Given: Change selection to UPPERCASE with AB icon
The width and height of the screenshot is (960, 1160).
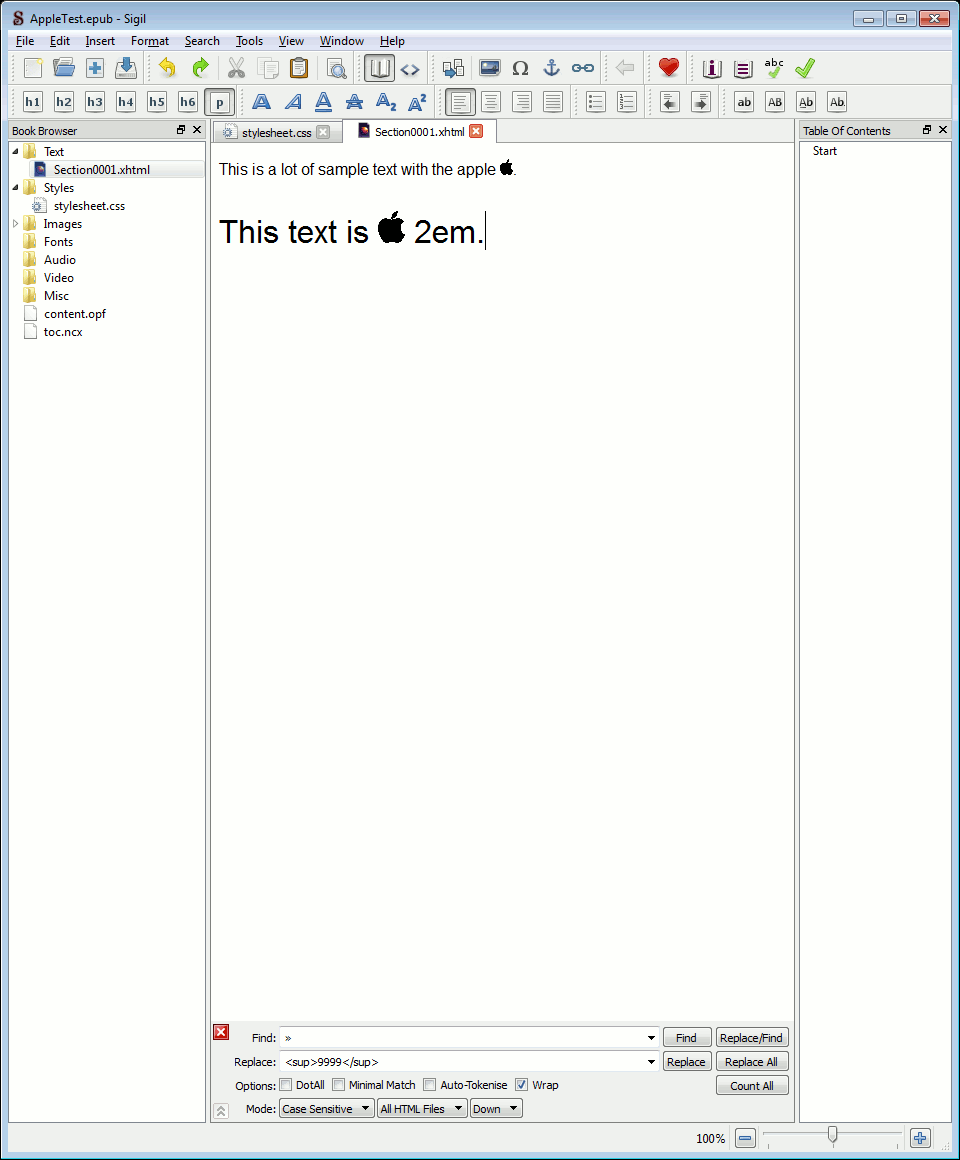Looking at the screenshot, I should click(x=775, y=102).
